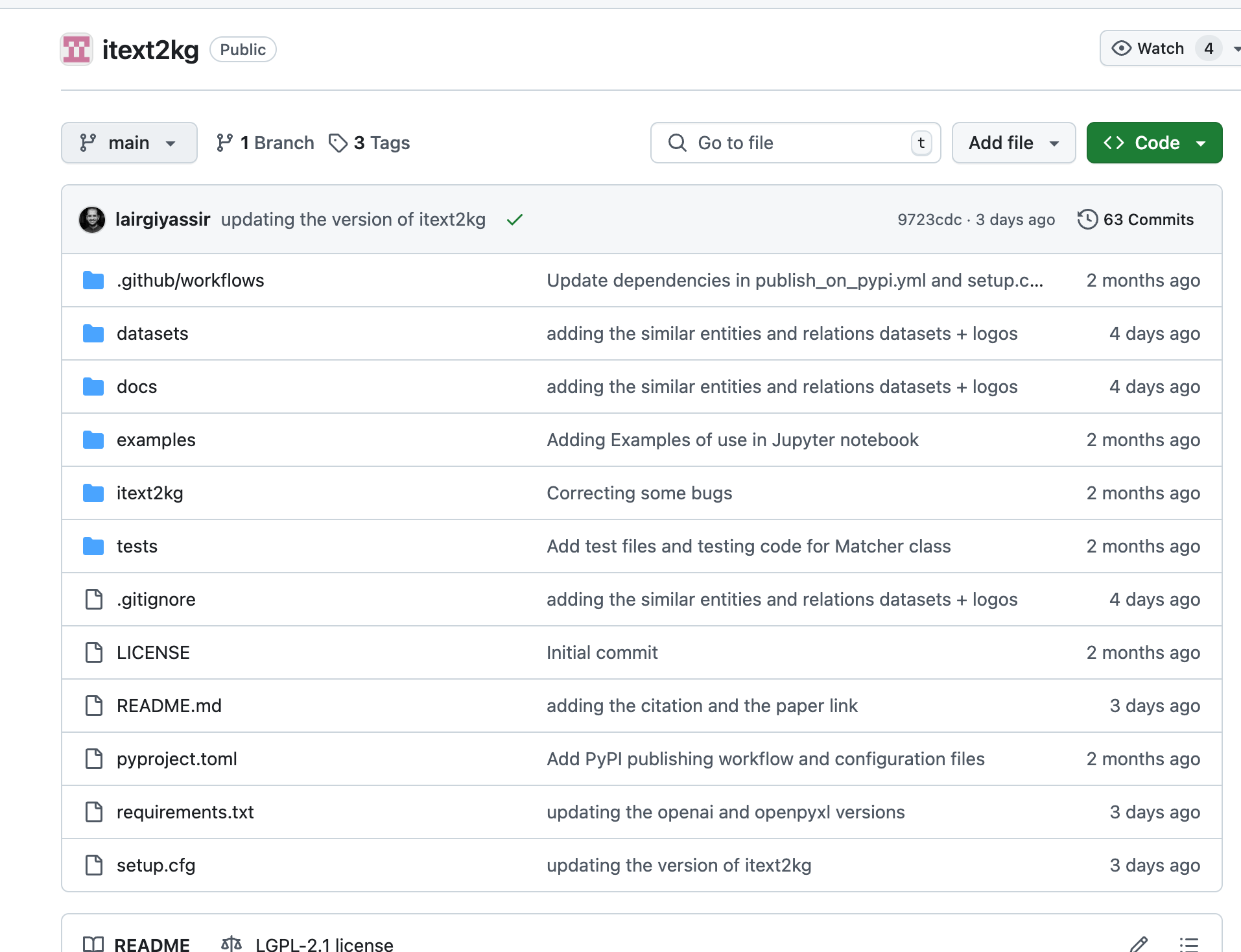Open commit 'adding the citation and the paper link'
This screenshot has width=1241, height=952.
click(x=702, y=706)
